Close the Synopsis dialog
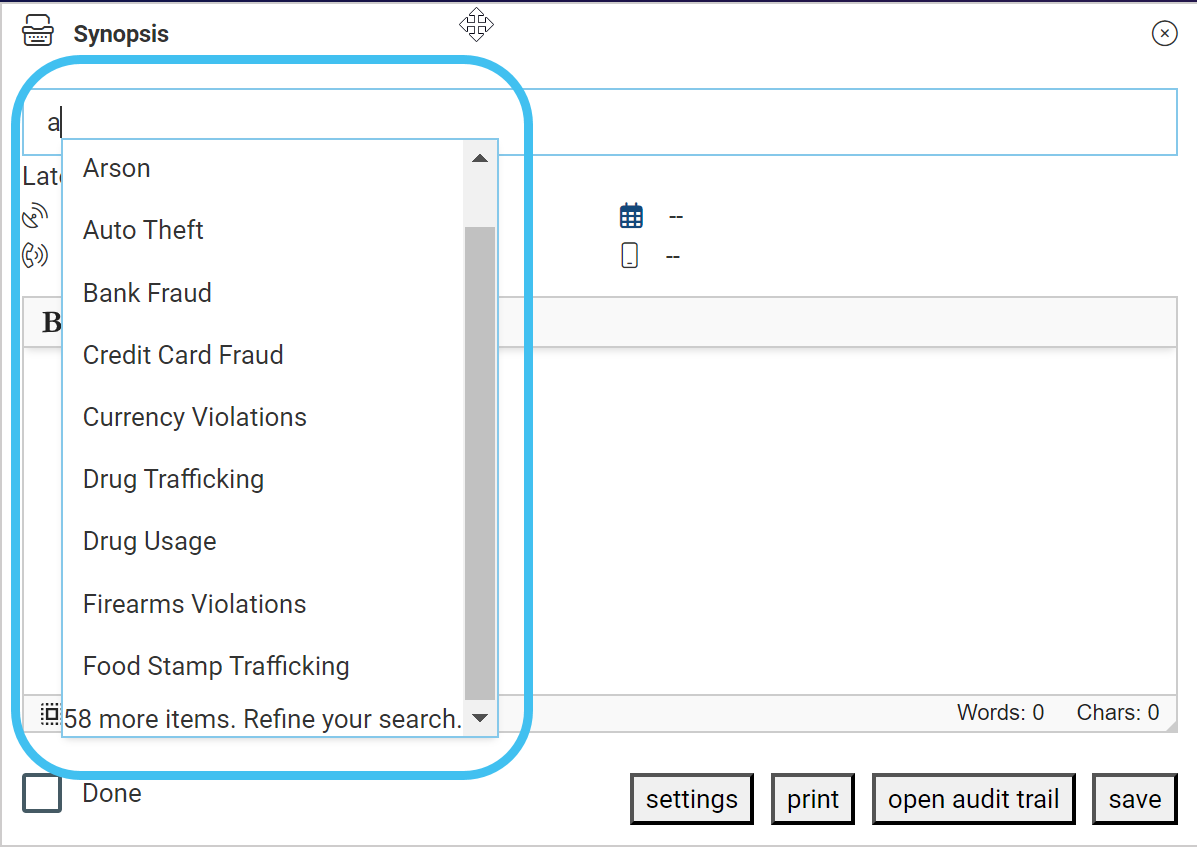This screenshot has width=1197, height=847. (1164, 34)
